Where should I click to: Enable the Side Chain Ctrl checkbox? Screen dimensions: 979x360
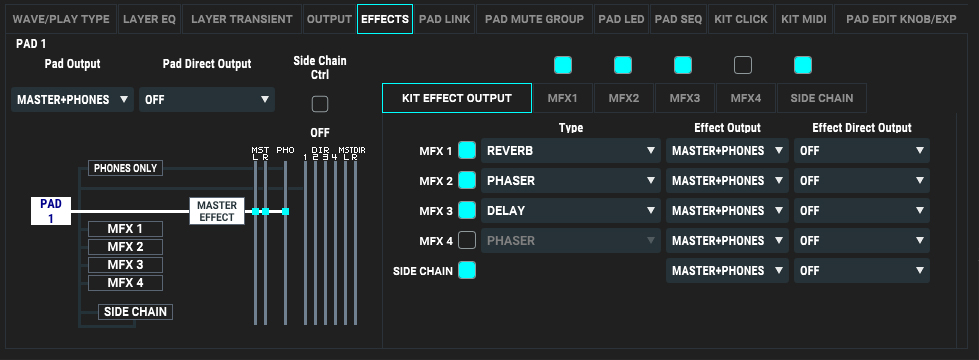point(320,104)
